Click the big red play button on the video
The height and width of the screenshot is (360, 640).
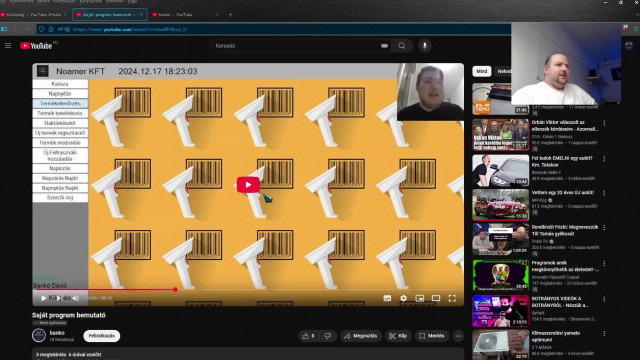(x=248, y=184)
